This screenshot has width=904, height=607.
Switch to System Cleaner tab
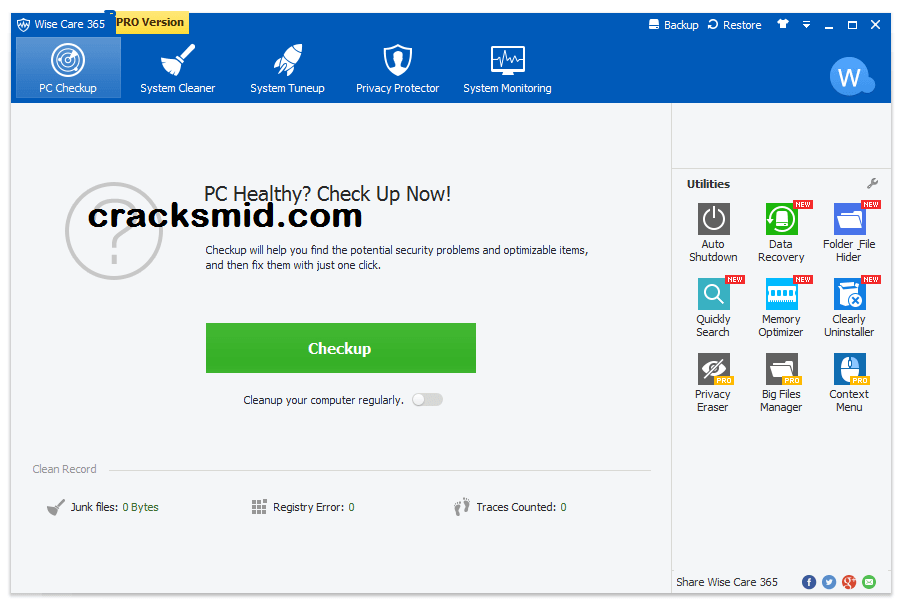click(178, 68)
